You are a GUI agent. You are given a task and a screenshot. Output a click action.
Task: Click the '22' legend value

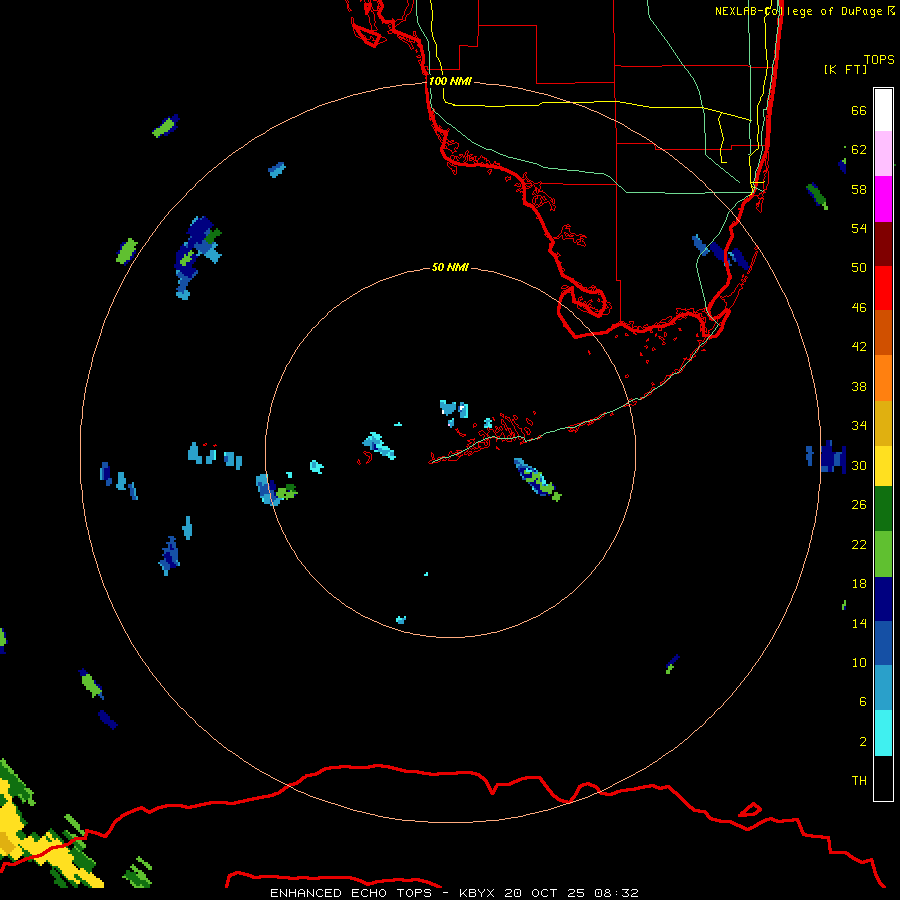click(x=859, y=544)
